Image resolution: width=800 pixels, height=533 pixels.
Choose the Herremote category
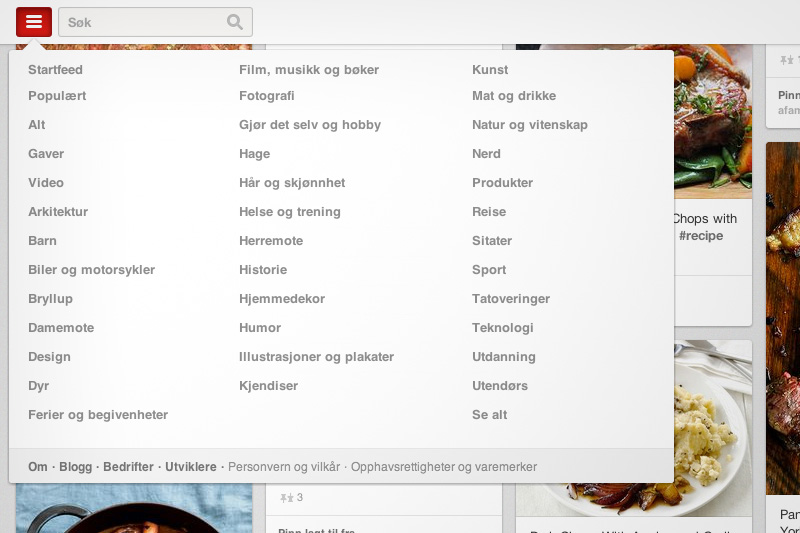point(271,241)
